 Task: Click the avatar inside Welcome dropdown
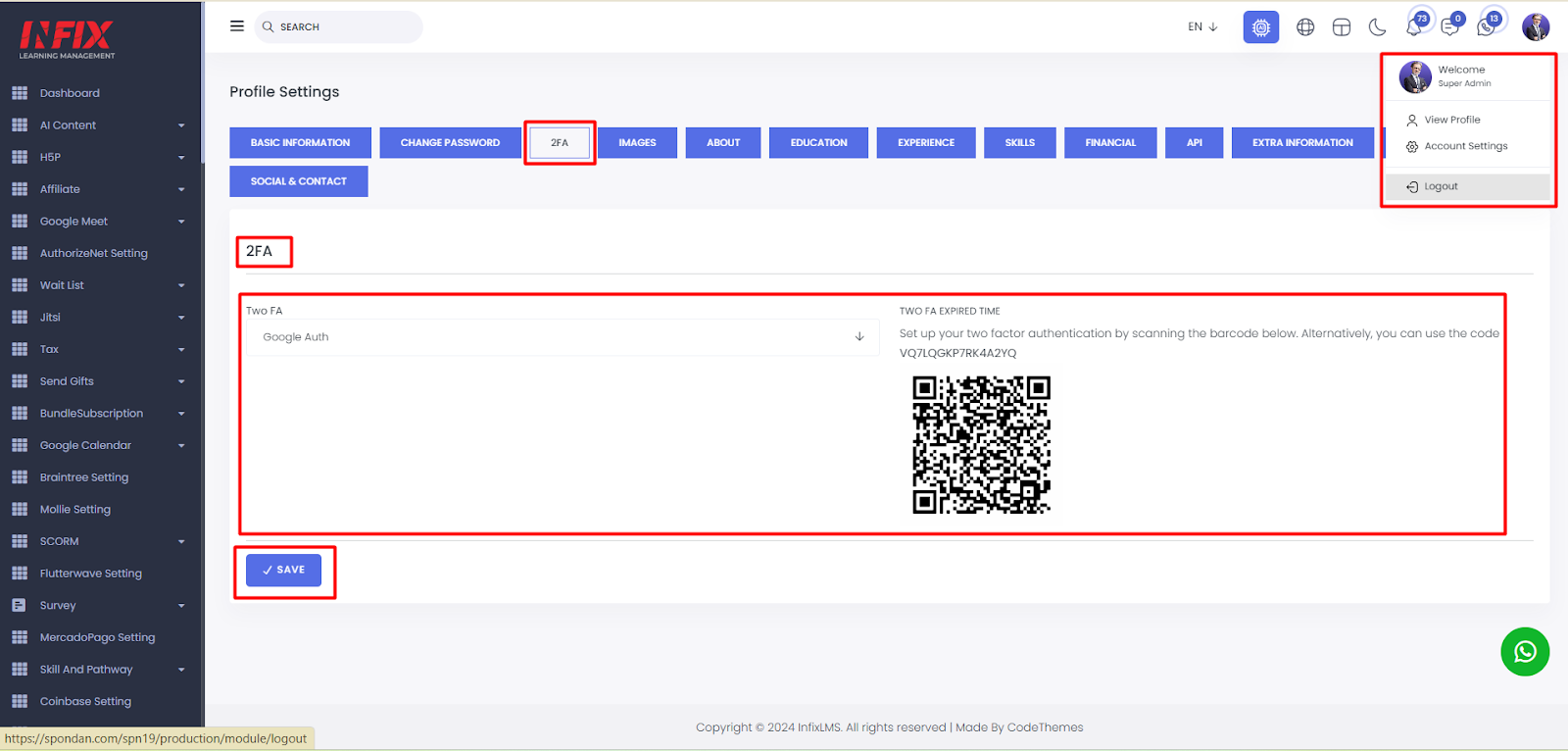[x=1415, y=76]
